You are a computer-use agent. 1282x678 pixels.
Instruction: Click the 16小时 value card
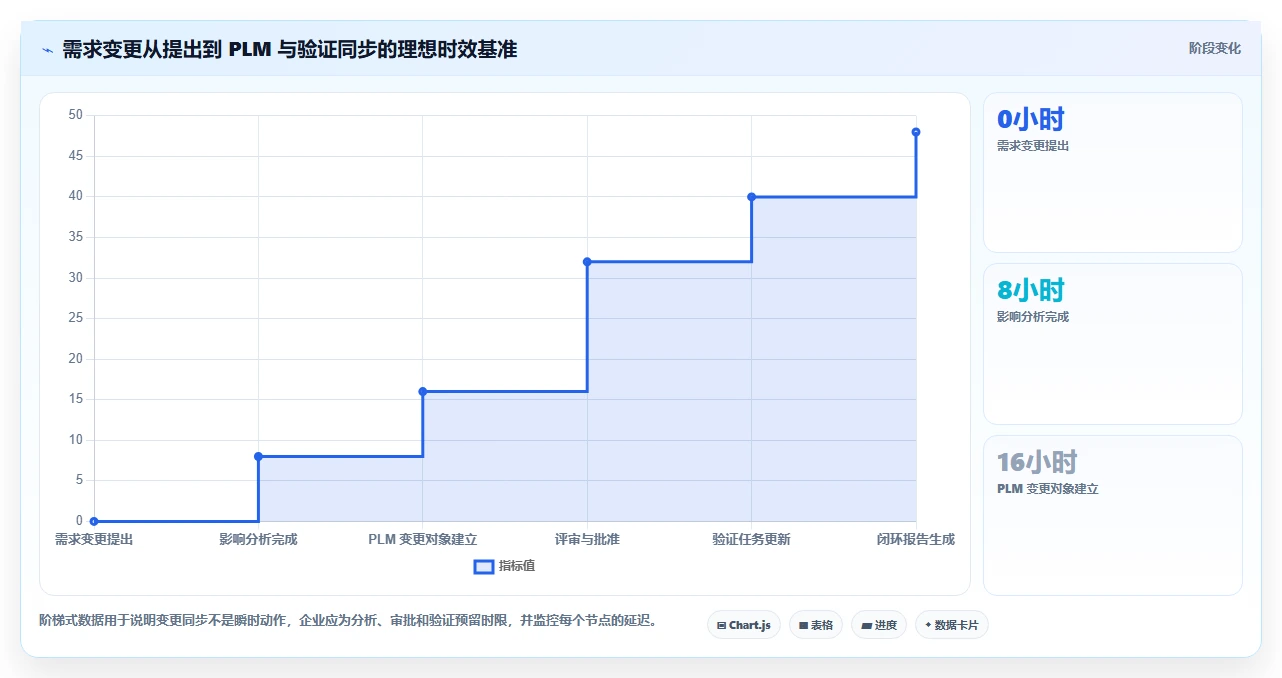pyautogui.click(x=1113, y=515)
